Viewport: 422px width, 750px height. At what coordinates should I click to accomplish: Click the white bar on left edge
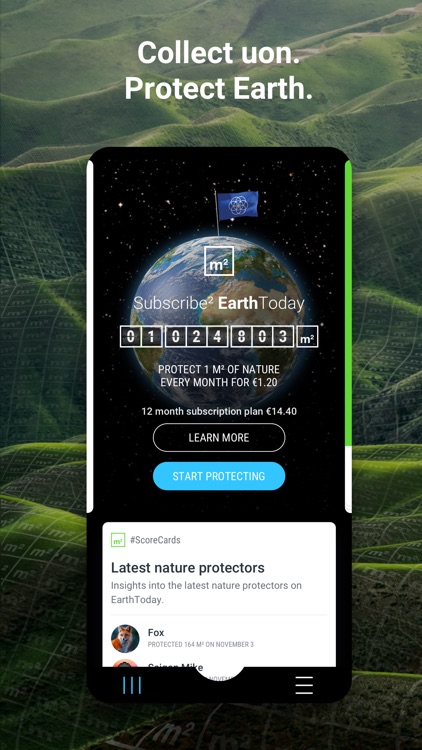pyautogui.click(x=90, y=336)
